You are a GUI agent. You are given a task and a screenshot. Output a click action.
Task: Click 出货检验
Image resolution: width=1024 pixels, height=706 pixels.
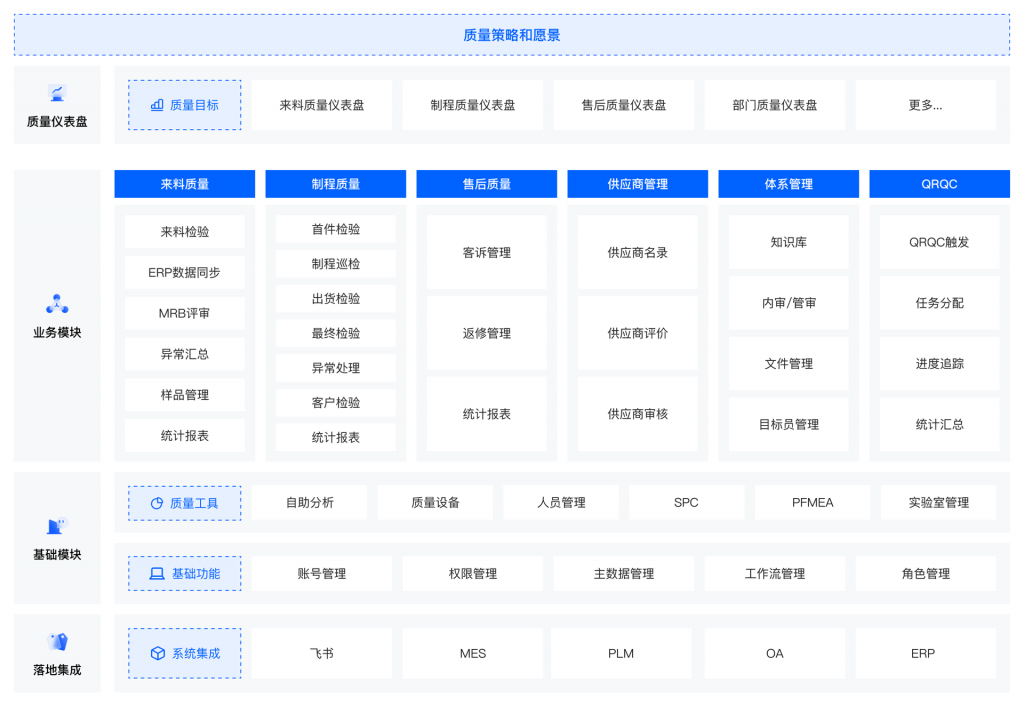336,298
